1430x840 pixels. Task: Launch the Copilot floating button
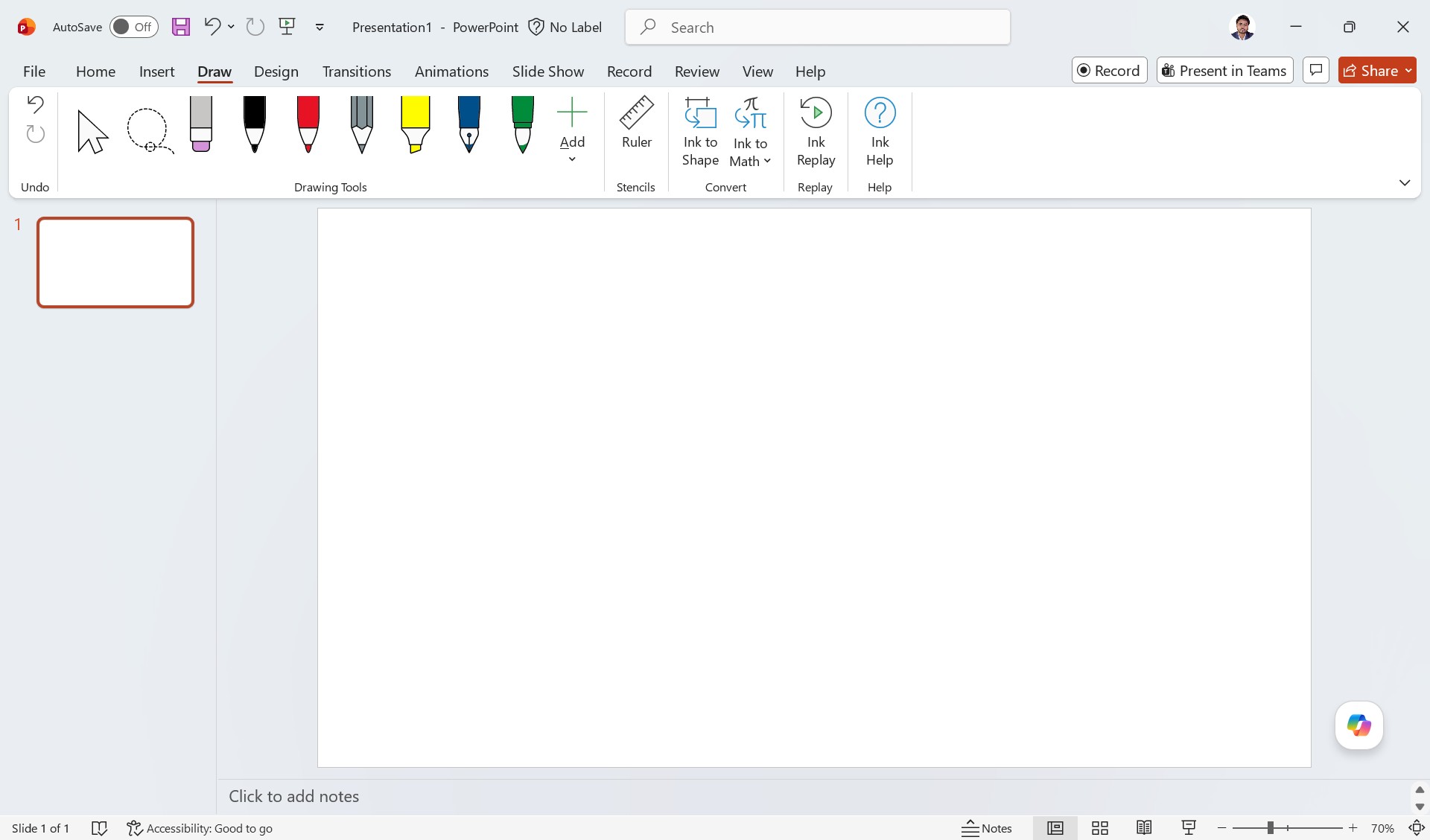pyautogui.click(x=1358, y=725)
